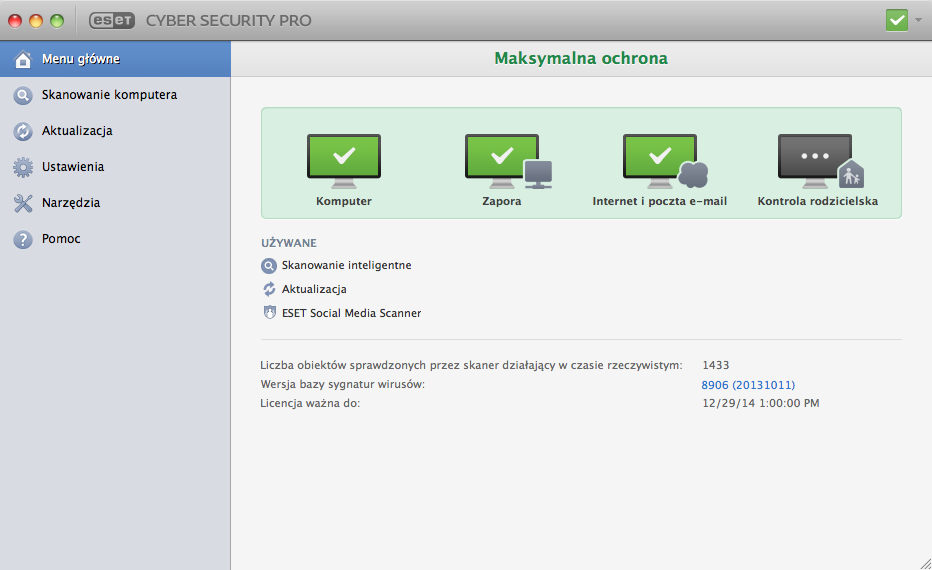Click the UŻYWANE section heading

[x=289, y=243]
